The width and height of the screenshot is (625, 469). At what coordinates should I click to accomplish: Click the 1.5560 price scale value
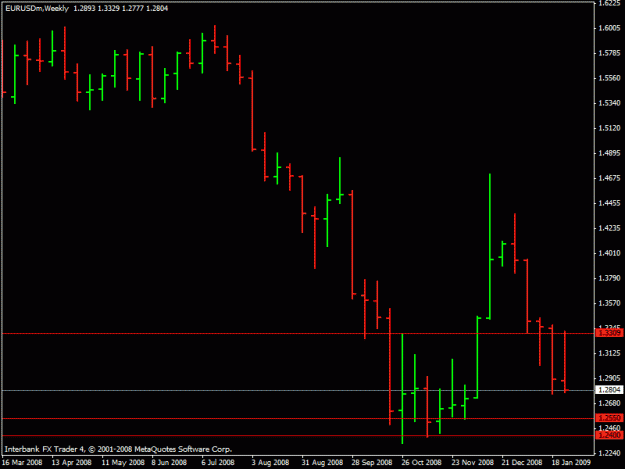click(609, 78)
